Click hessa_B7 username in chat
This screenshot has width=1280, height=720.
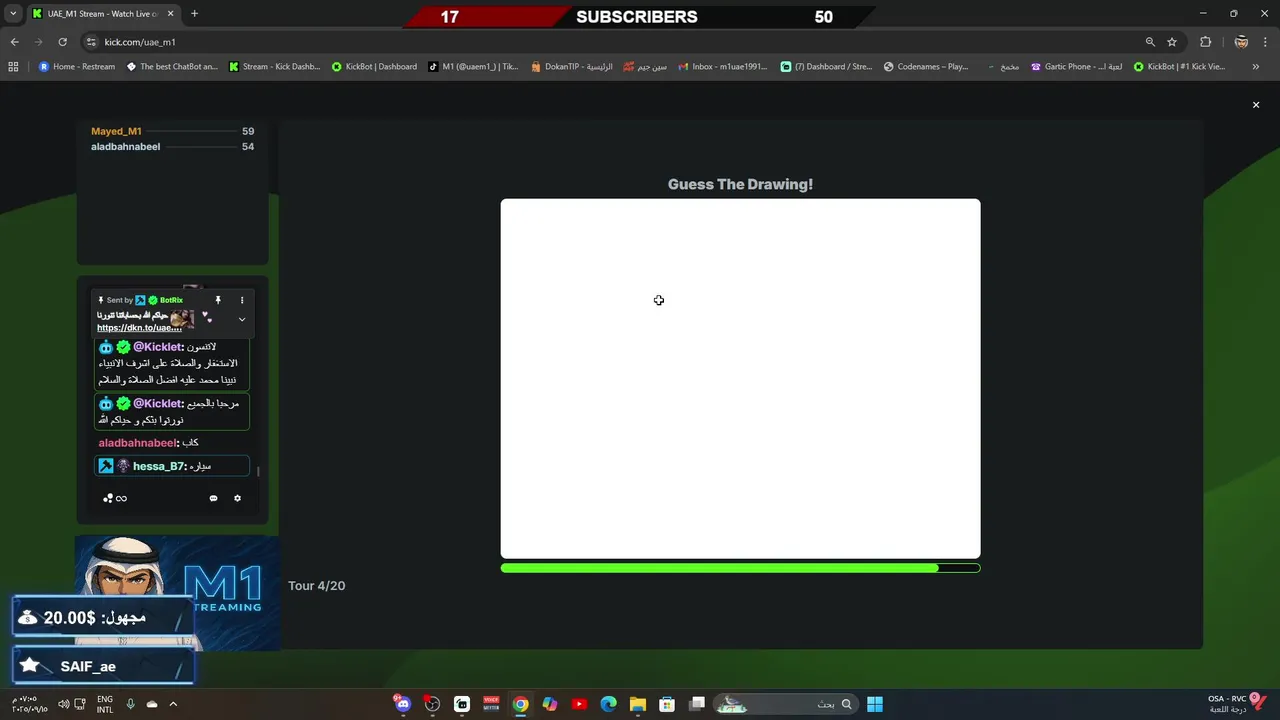[x=159, y=466]
